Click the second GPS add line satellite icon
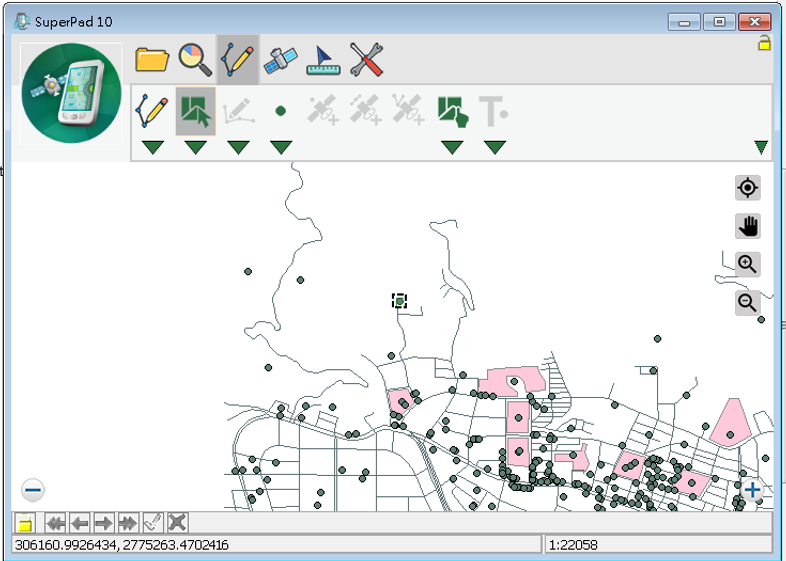786x561 pixels. click(366, 110)
